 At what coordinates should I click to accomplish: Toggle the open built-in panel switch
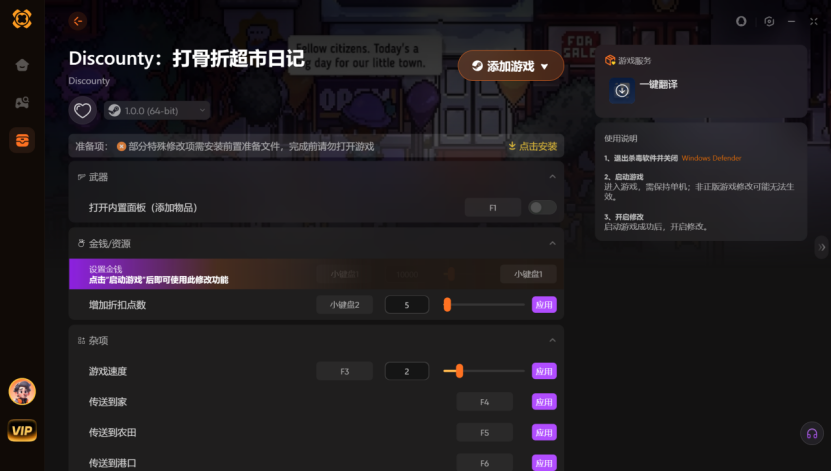[x=542, y=208]
